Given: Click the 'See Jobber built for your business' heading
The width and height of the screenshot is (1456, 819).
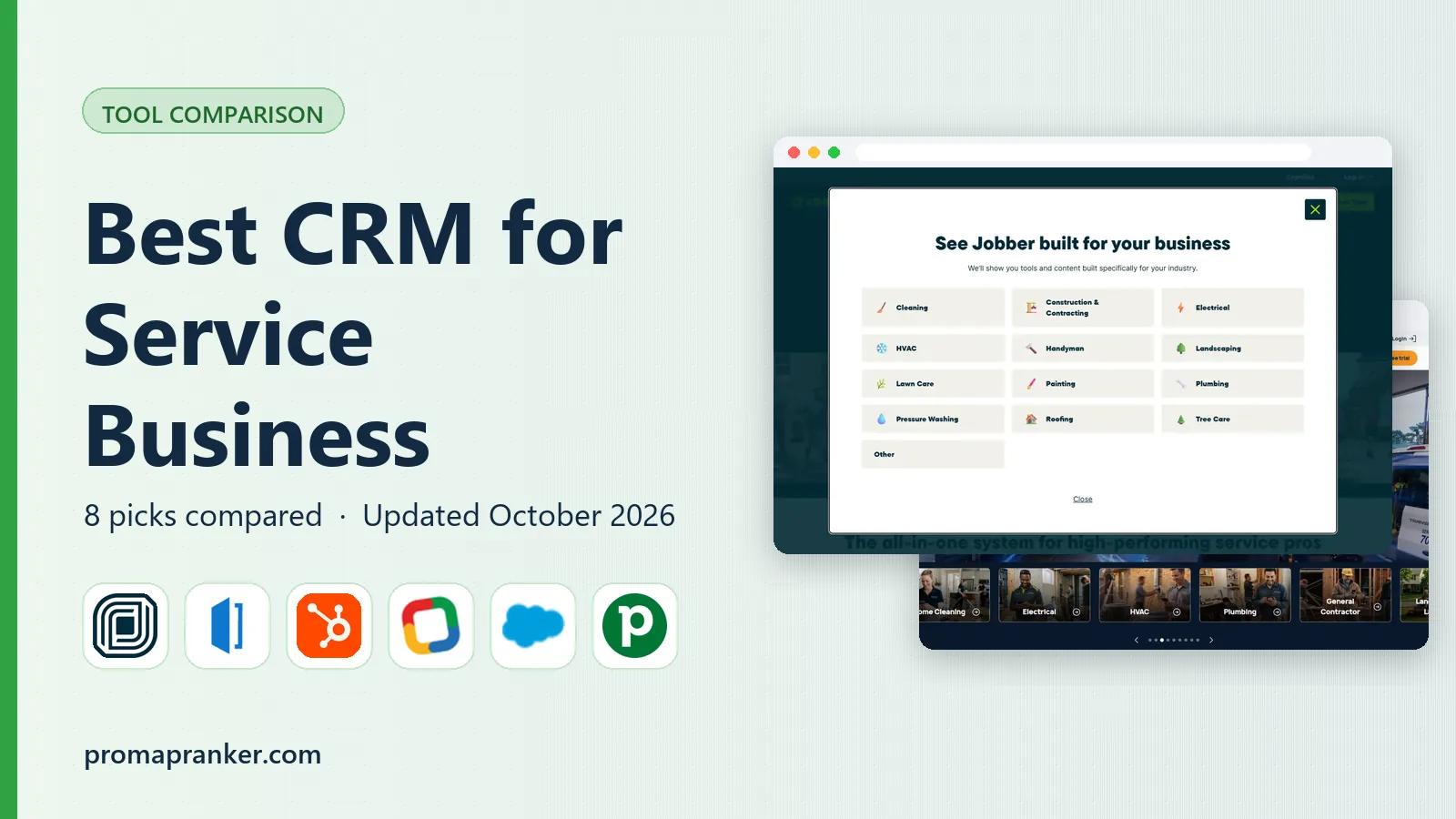Looking at the screenshot, I should [1083, 243].
